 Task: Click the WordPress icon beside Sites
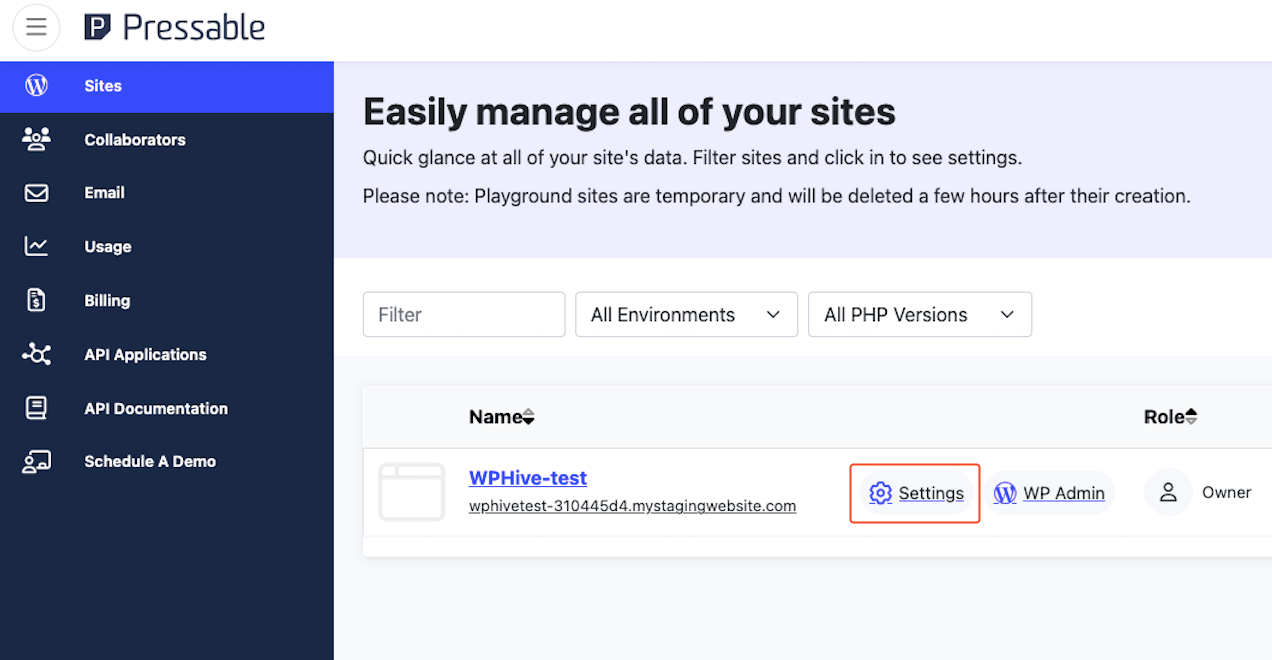tap(36, 86)
